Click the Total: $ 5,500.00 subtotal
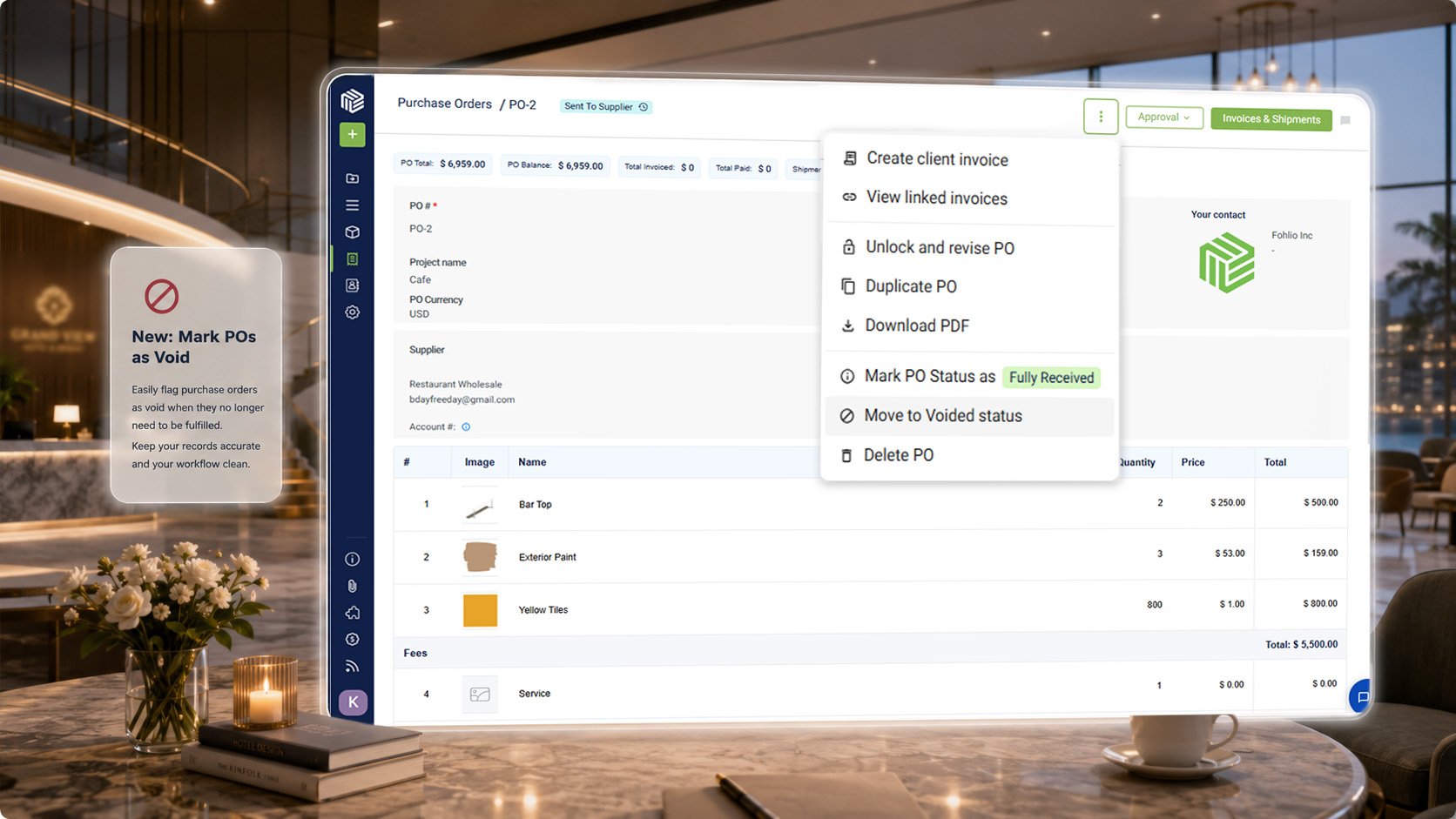Screen dimensions: 1456x819 point(1301,645)
